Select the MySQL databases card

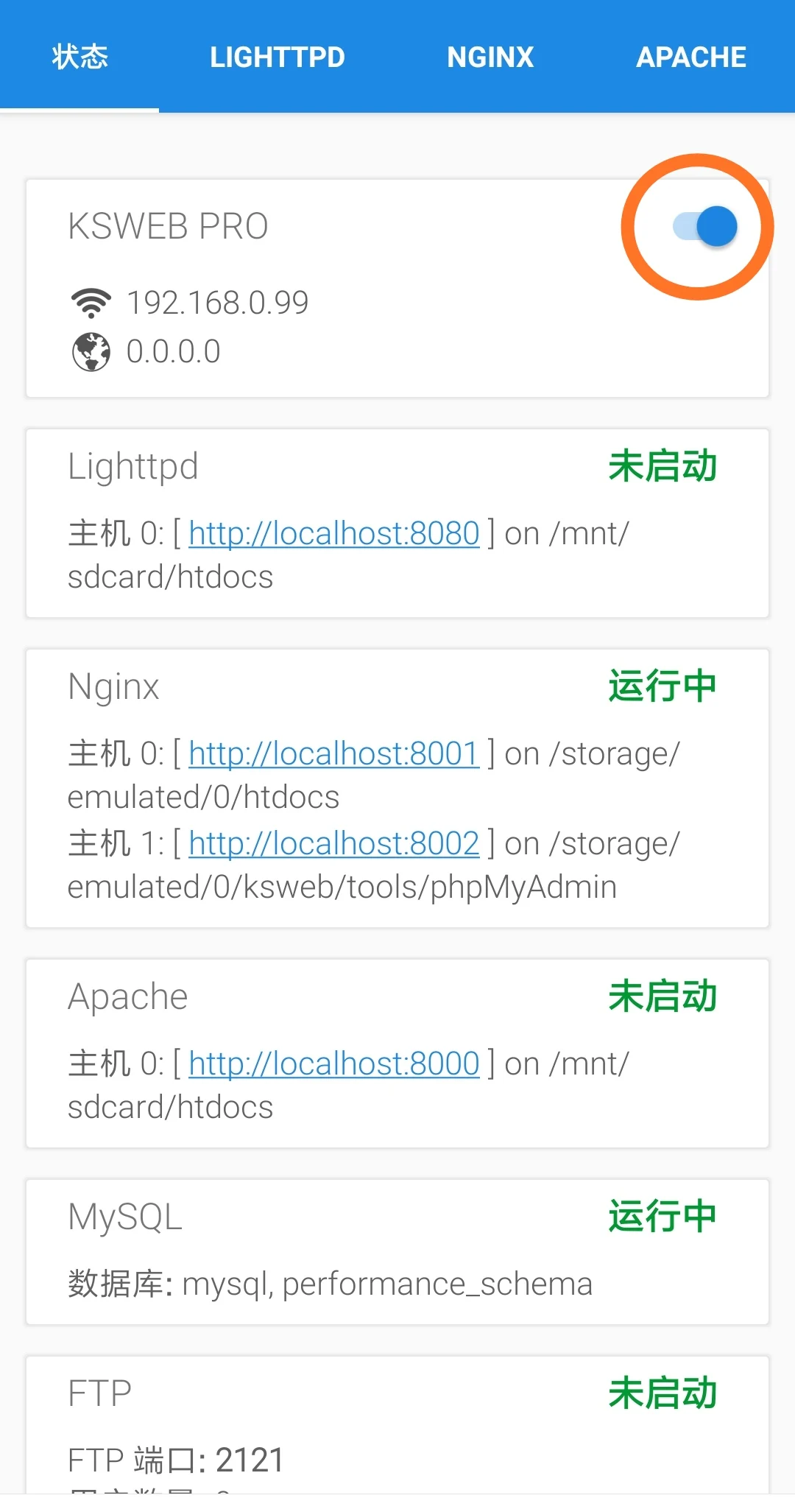click(397, 1252)
